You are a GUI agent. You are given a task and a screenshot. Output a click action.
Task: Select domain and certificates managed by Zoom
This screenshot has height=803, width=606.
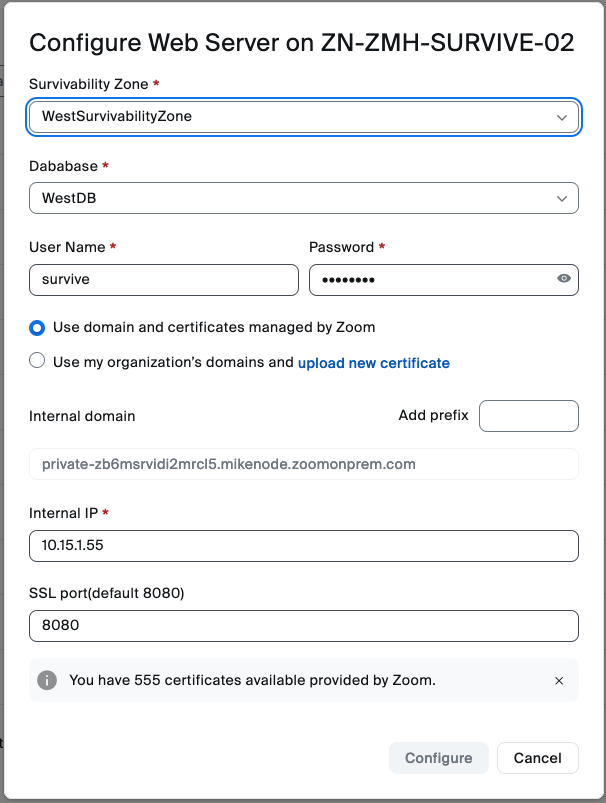coord(37,327)
